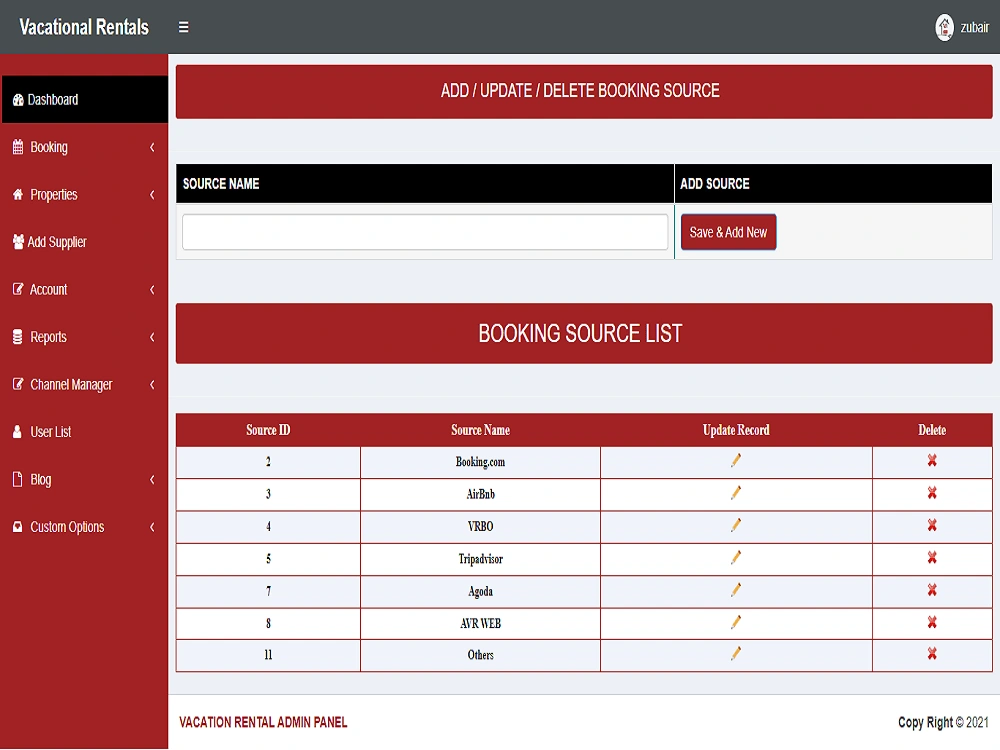Click the Source Name column header
Viewport: 1000px width, 750px height.
coord(480,430)
